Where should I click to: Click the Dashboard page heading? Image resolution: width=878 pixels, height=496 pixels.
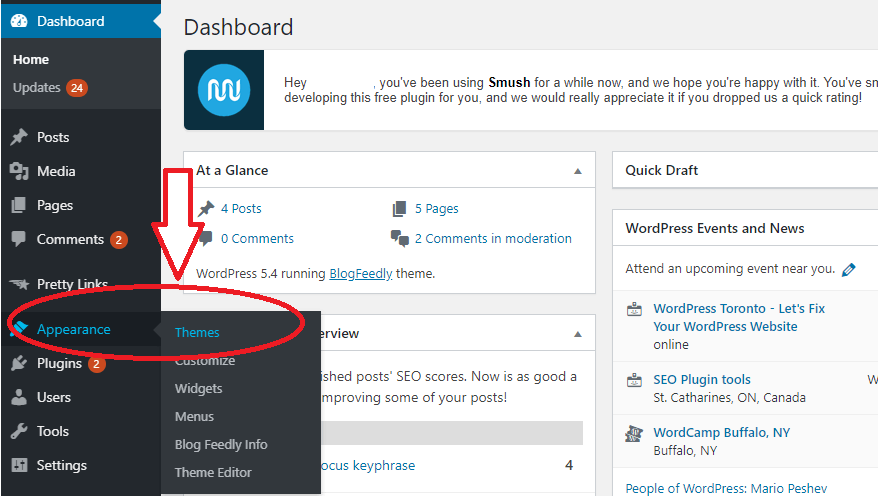click(239, 27)
